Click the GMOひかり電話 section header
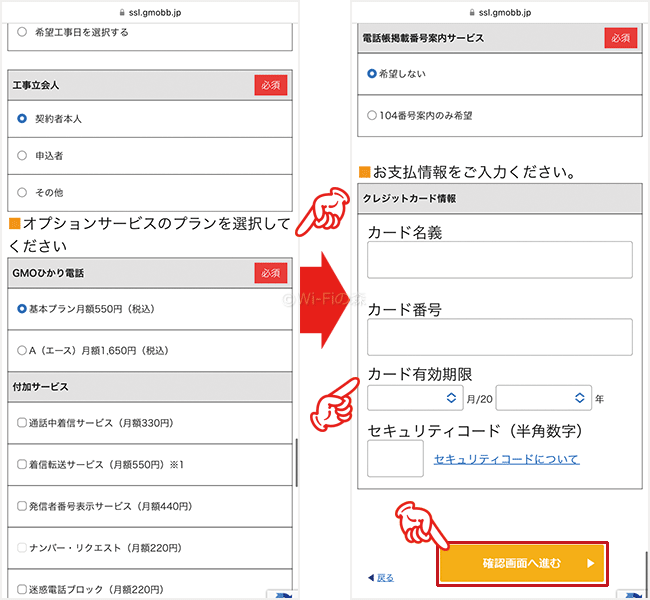The width and height of the screenshot is (650, 600). click(x=150, y=273)
